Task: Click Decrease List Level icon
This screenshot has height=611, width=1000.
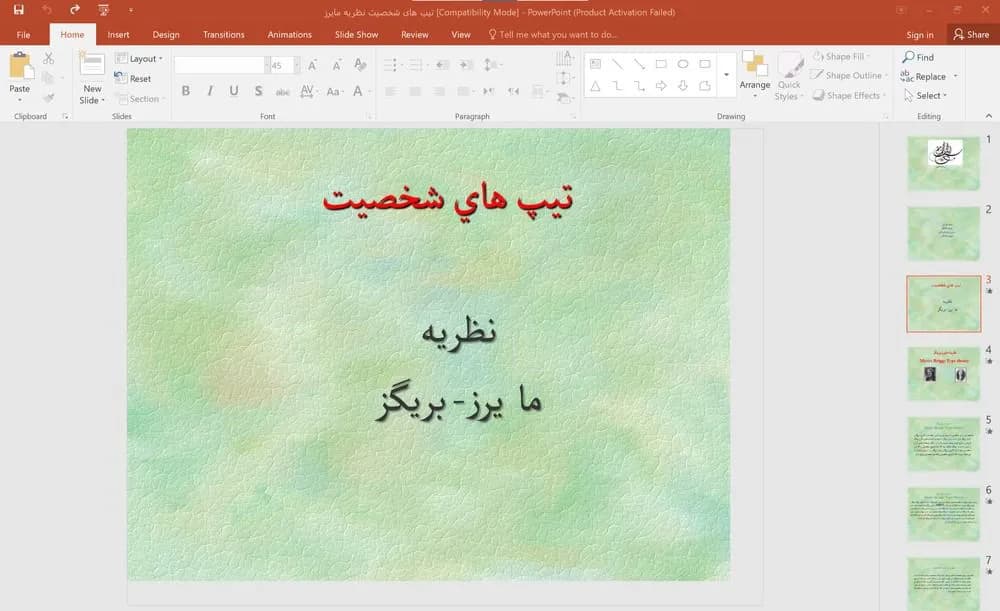Action: pyautogui.click(x=443, y=65)
